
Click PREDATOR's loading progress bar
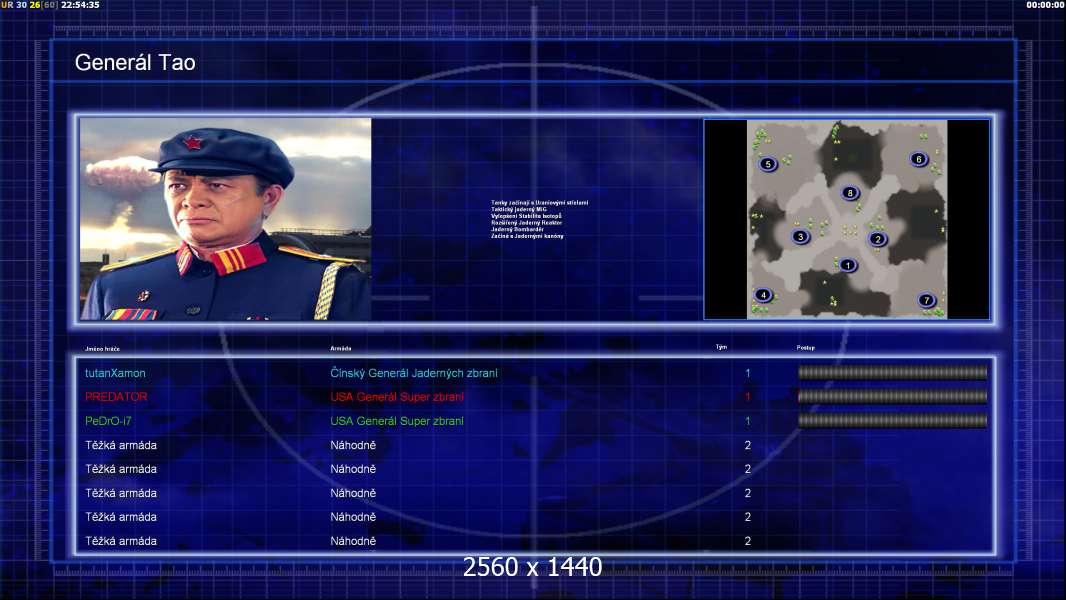tap(892, 396)
